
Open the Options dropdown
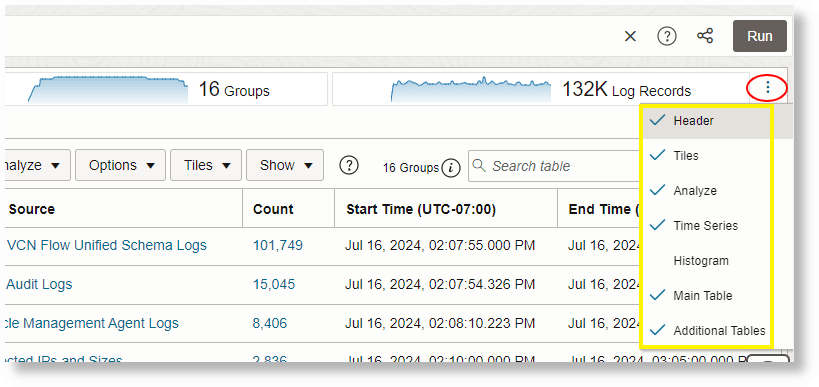click(121, 166)
